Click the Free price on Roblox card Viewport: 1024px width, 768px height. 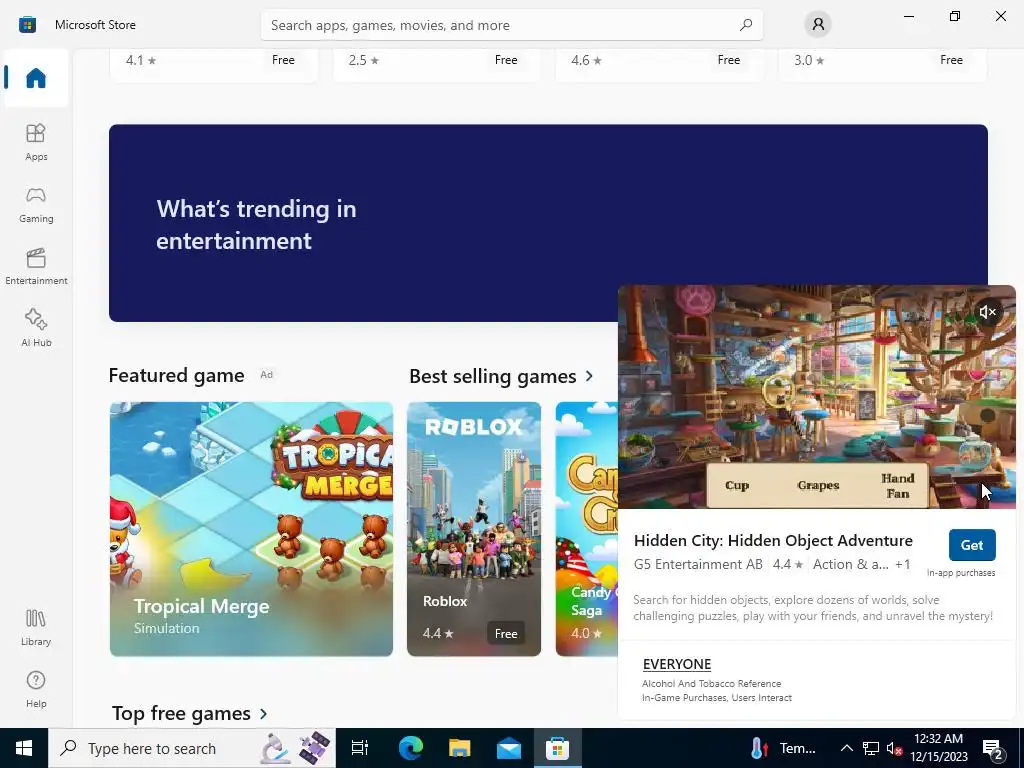tap(505, 633)
